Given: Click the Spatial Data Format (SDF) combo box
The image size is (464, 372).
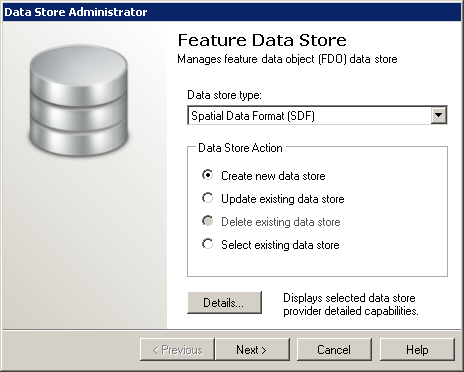Looking at the screenshot, I should [x=317, y=115].
